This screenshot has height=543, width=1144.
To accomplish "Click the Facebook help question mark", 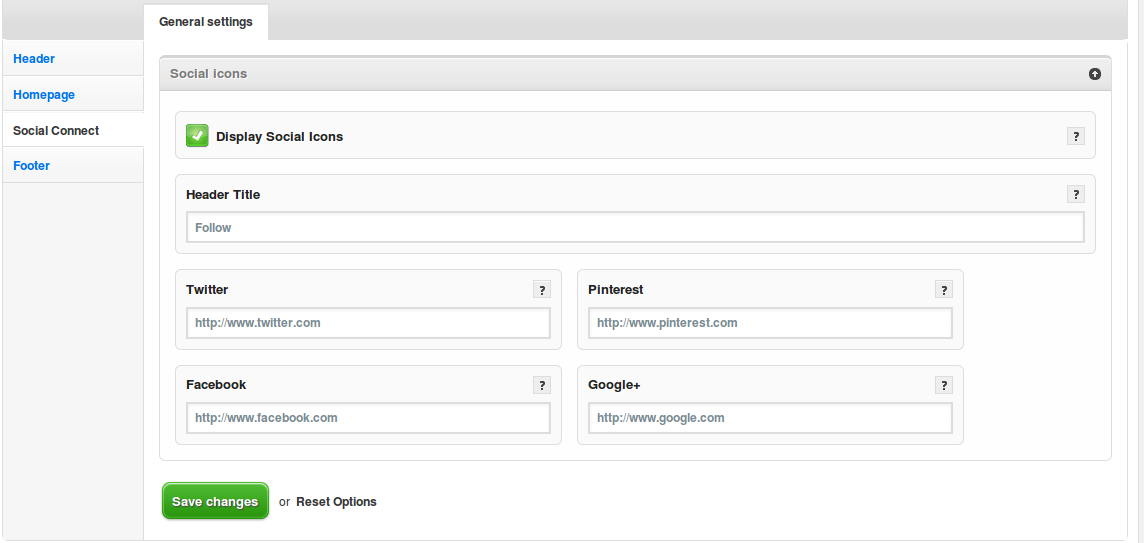I will [x=542, y=385].
